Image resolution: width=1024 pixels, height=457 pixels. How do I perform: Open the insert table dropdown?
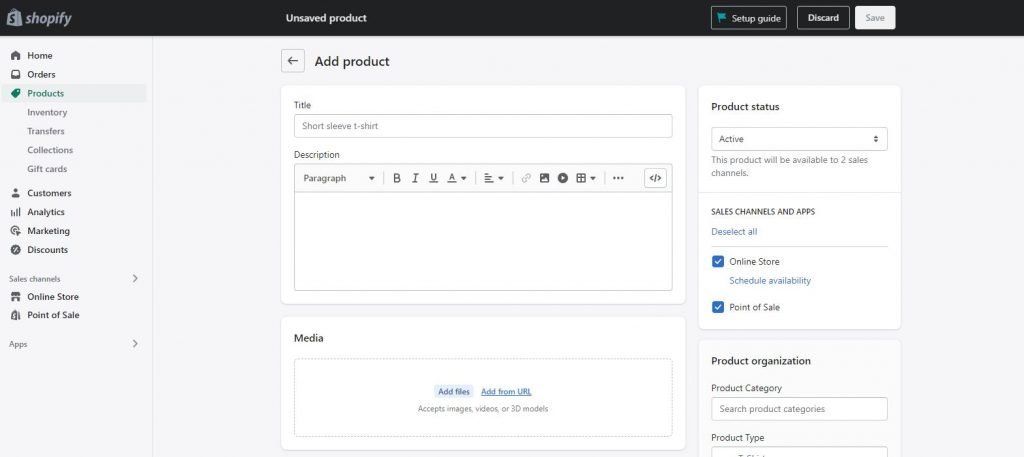coord(586,178)
